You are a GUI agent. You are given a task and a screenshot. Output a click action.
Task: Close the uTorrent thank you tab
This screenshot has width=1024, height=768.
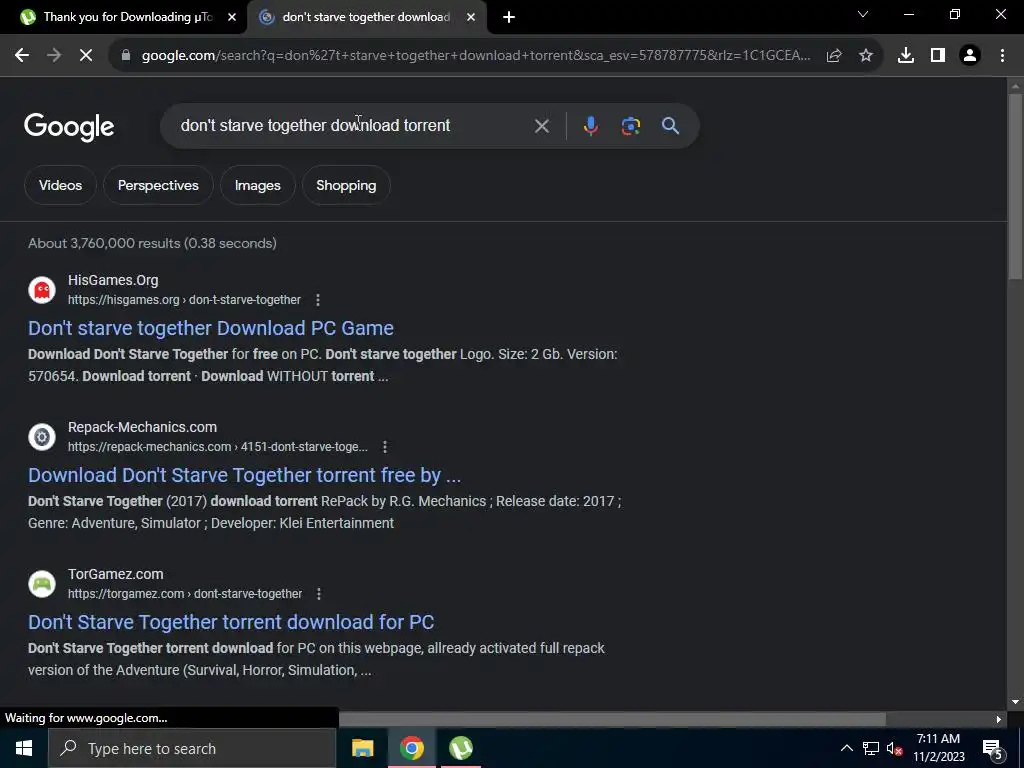232,17
